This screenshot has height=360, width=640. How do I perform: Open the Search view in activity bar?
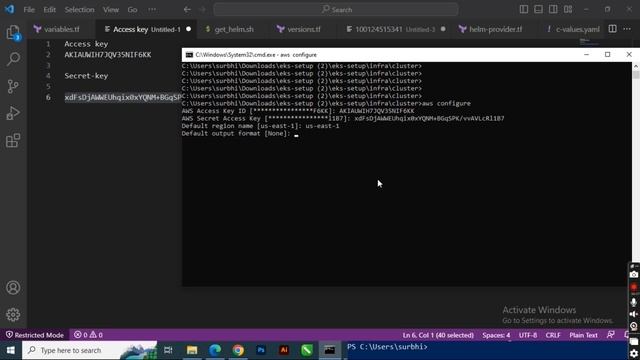[13, 59]
